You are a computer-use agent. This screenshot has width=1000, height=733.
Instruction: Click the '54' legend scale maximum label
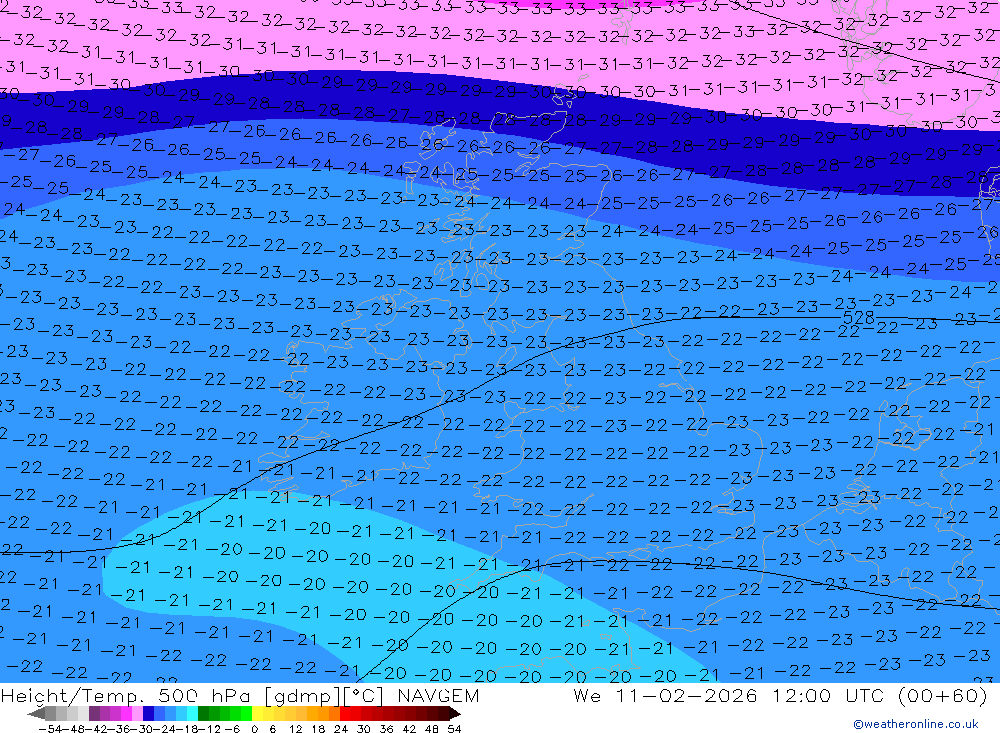coord(454,729)
